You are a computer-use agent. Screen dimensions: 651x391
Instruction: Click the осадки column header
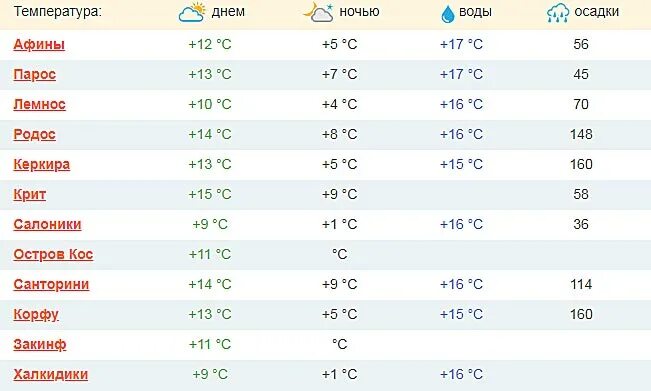597,12
